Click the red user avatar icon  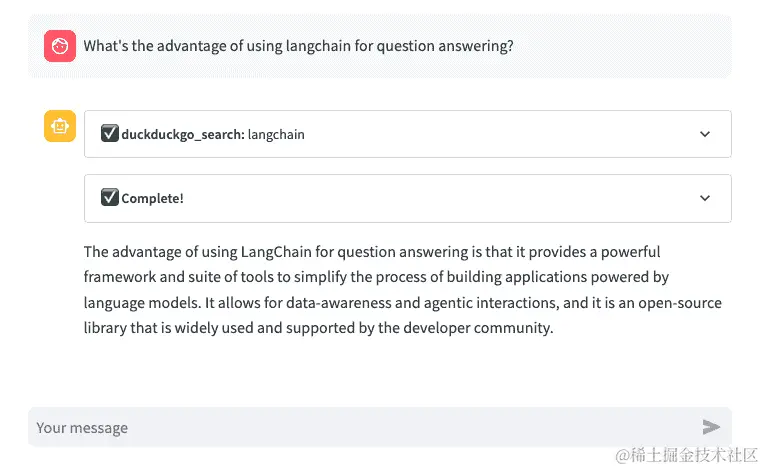tap(60, 46)
